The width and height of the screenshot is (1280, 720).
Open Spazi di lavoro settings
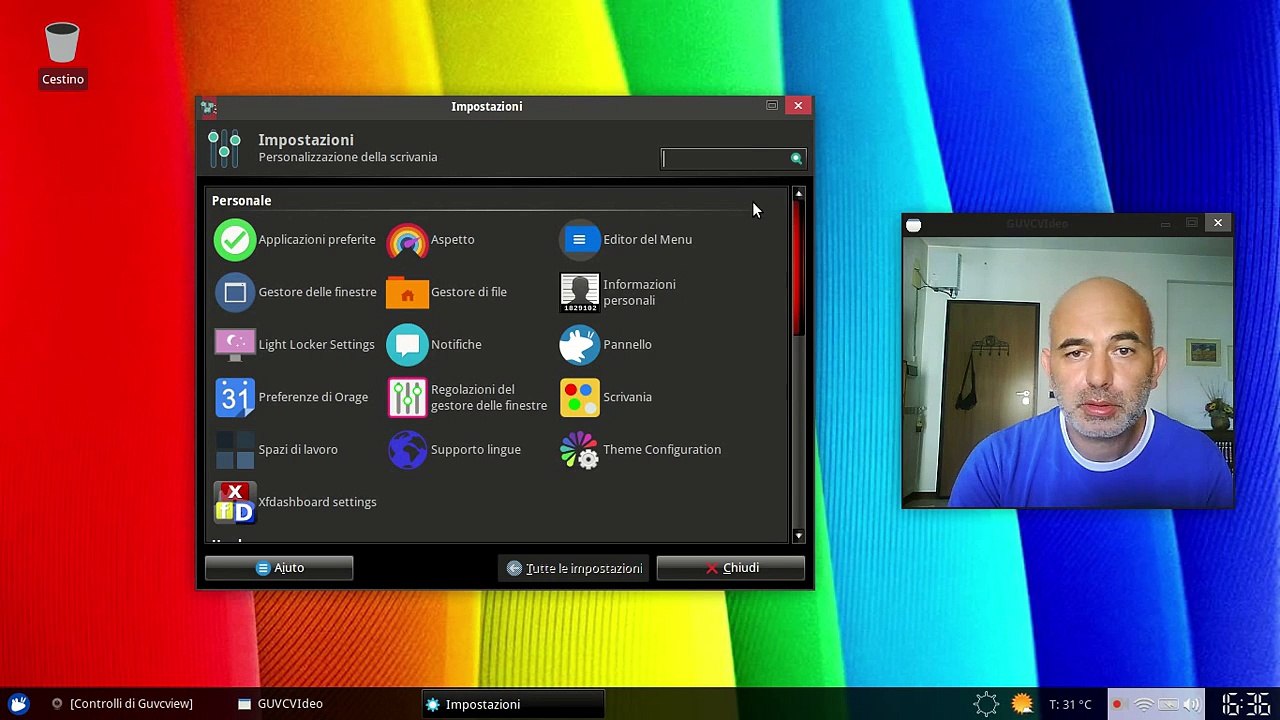[276, 450]
